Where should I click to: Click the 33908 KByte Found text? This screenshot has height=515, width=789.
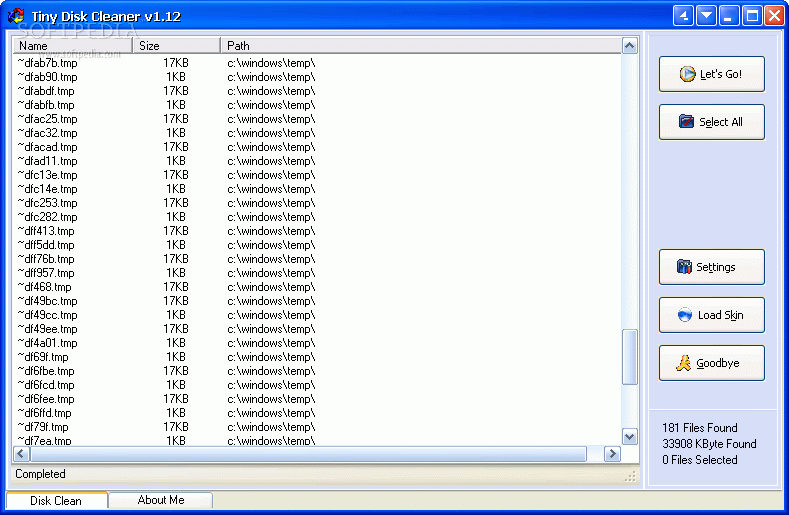[709, 444]
